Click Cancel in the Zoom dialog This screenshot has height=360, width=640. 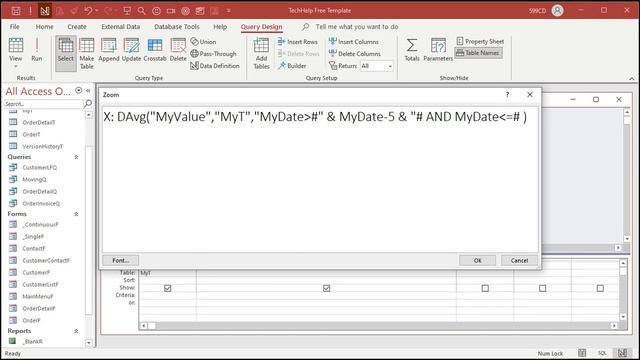pyautogui.click(x=519, y=260)
